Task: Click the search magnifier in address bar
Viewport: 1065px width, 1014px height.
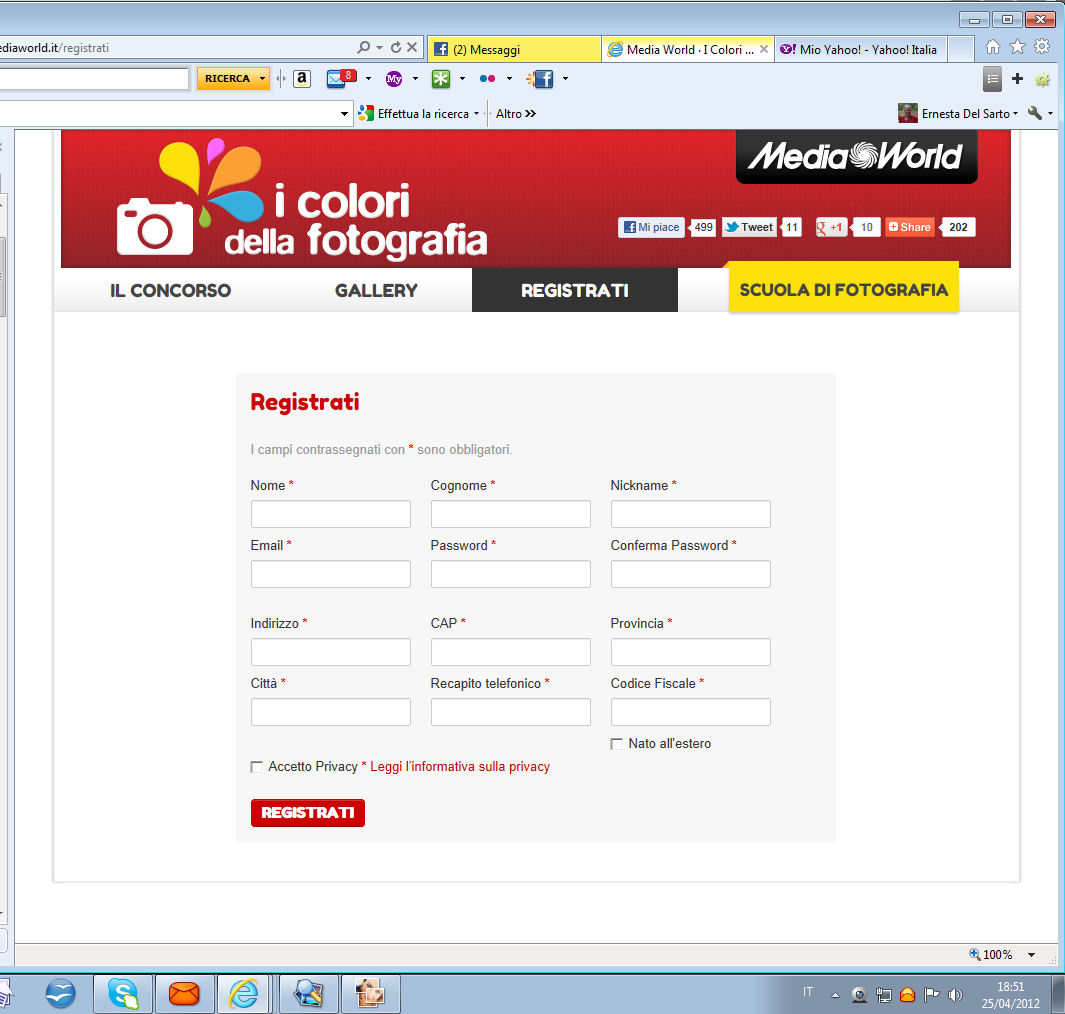Action: (363, 48)
